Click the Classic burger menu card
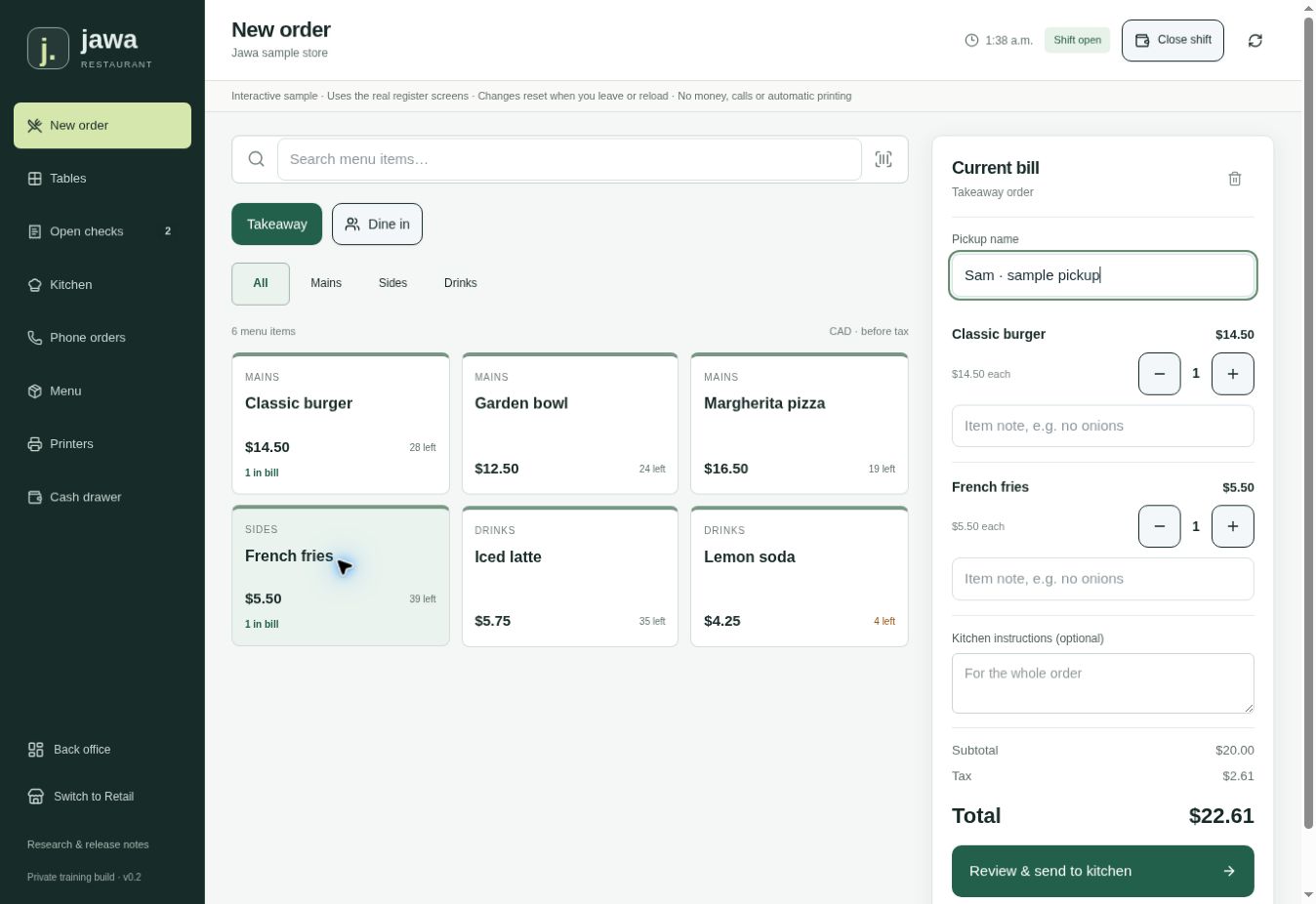 click(341, 424)
